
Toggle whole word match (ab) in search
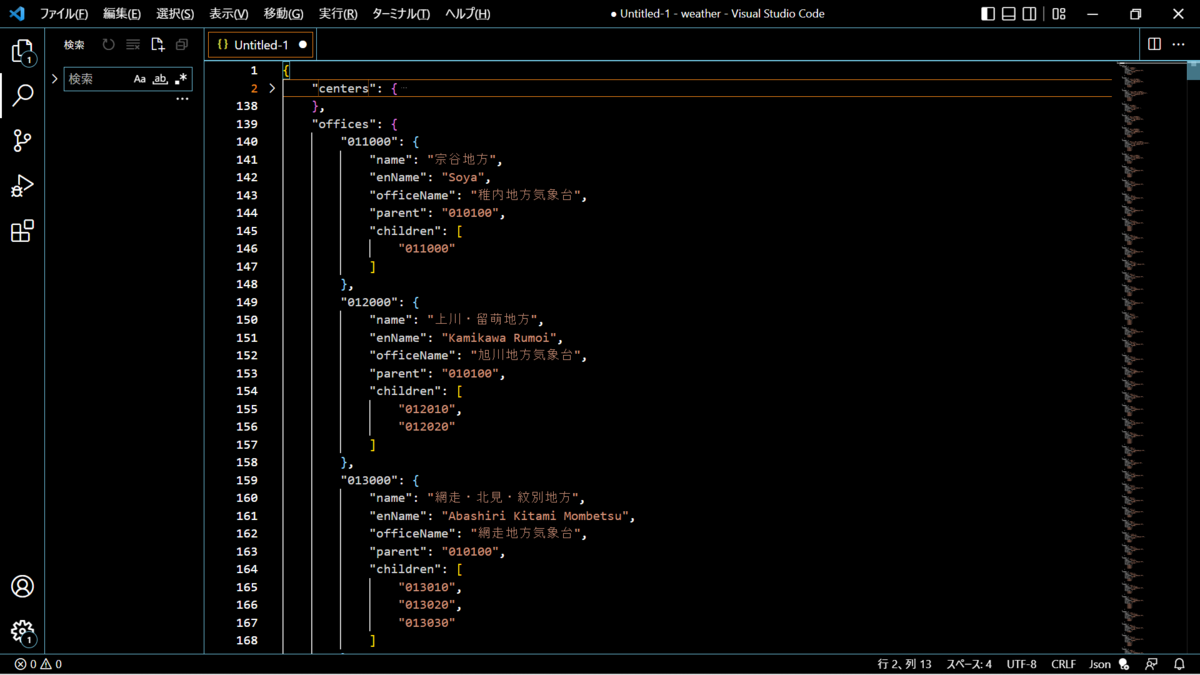(160, 79)
